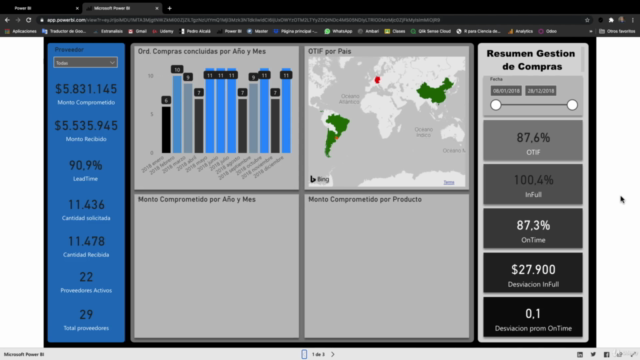
Task: Open the Traductor de Google bookmark
Action: (x=64, y=31)
